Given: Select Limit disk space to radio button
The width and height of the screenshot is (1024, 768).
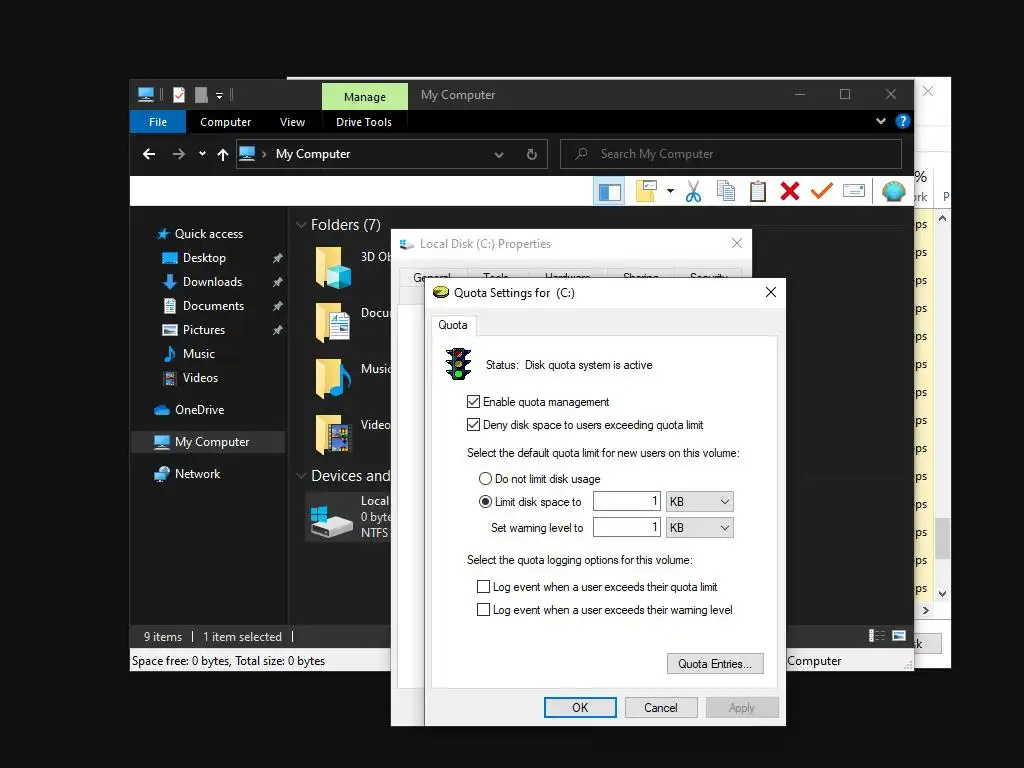Looking at the screenshot, I should 485,502.
